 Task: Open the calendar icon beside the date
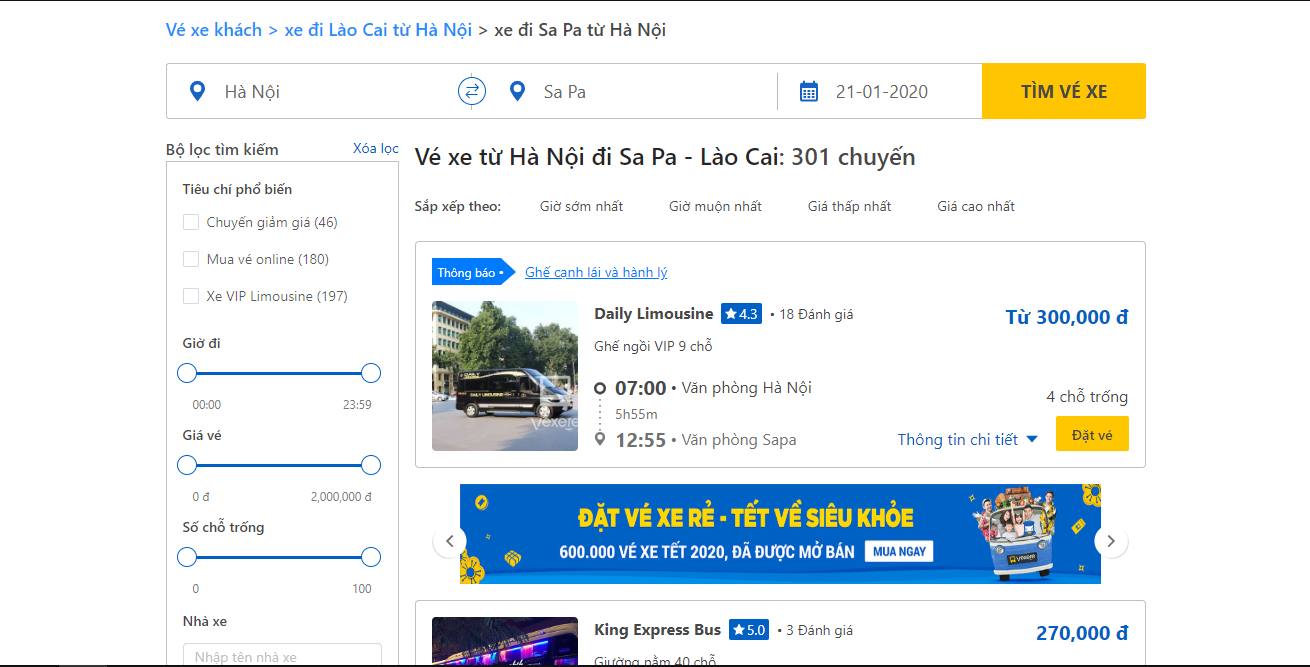coord(809,91)
